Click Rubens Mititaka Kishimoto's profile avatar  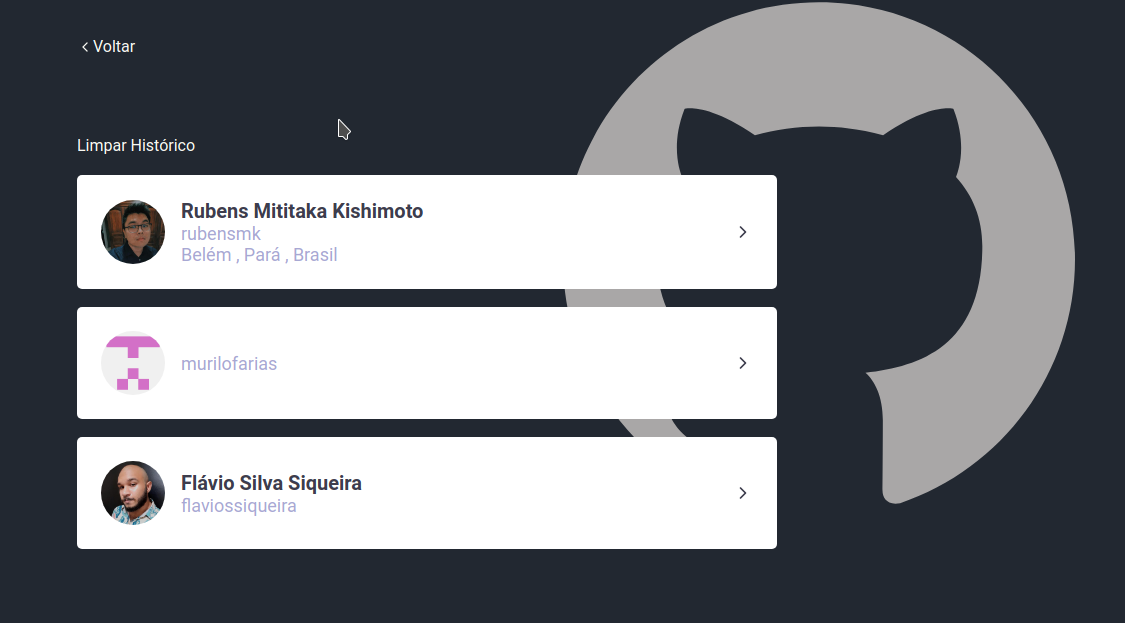tap(132, 231)
